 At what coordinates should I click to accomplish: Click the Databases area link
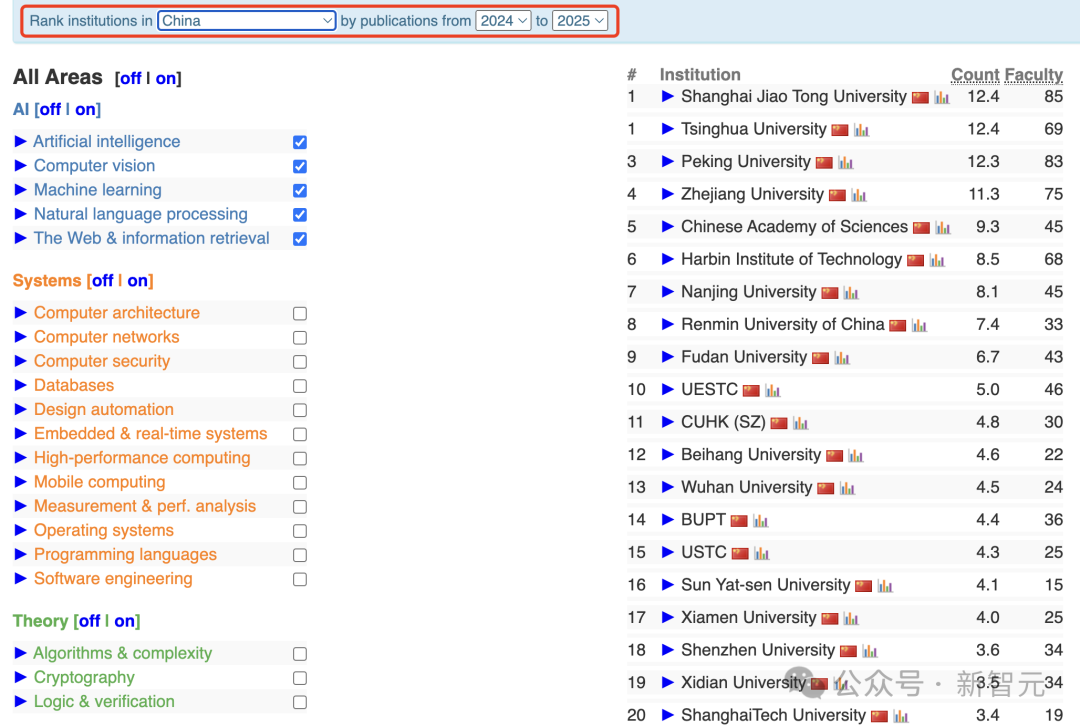click(x=74, y=386)
